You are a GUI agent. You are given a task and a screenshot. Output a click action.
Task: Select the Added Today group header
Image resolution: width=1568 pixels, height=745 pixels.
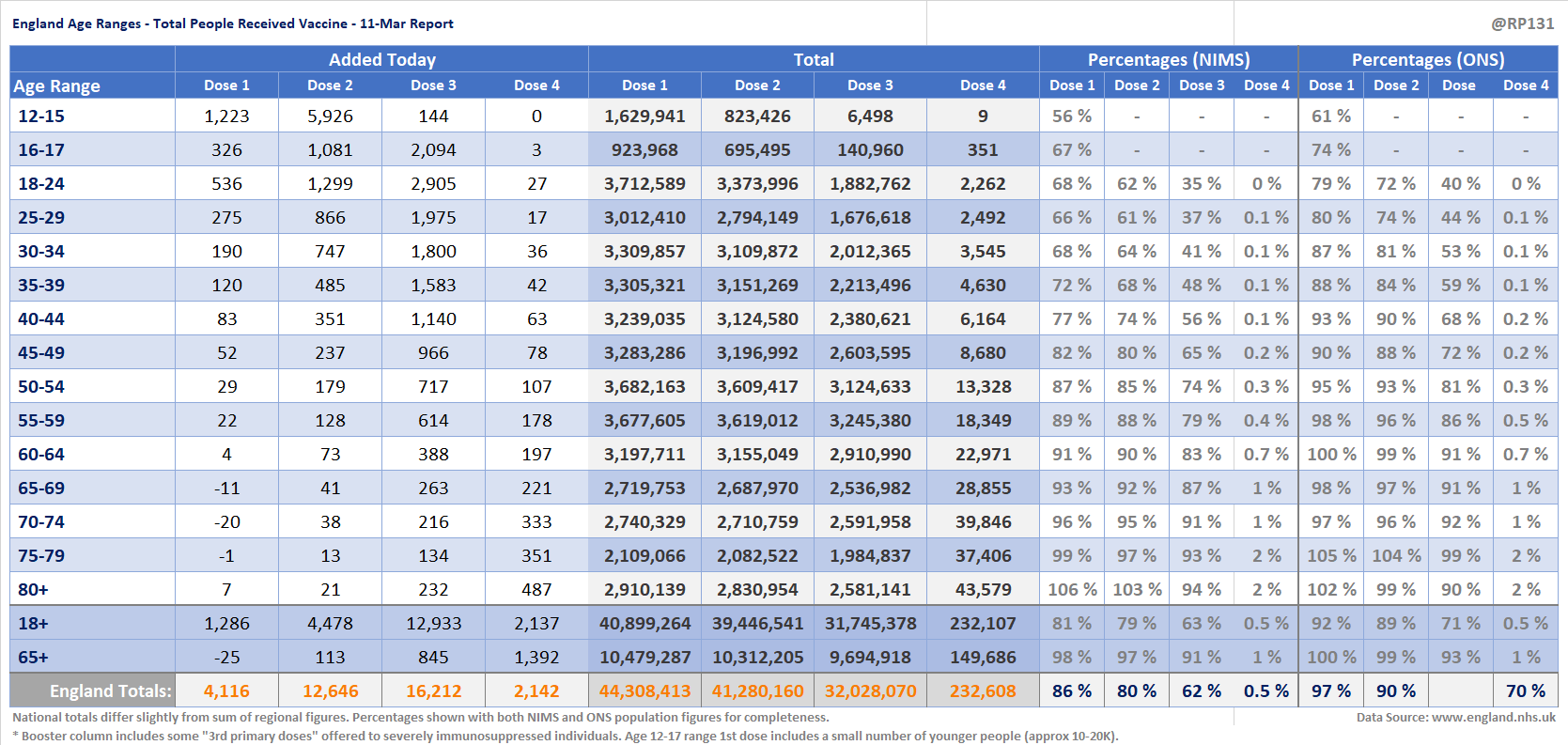click(x=381, y=59)
